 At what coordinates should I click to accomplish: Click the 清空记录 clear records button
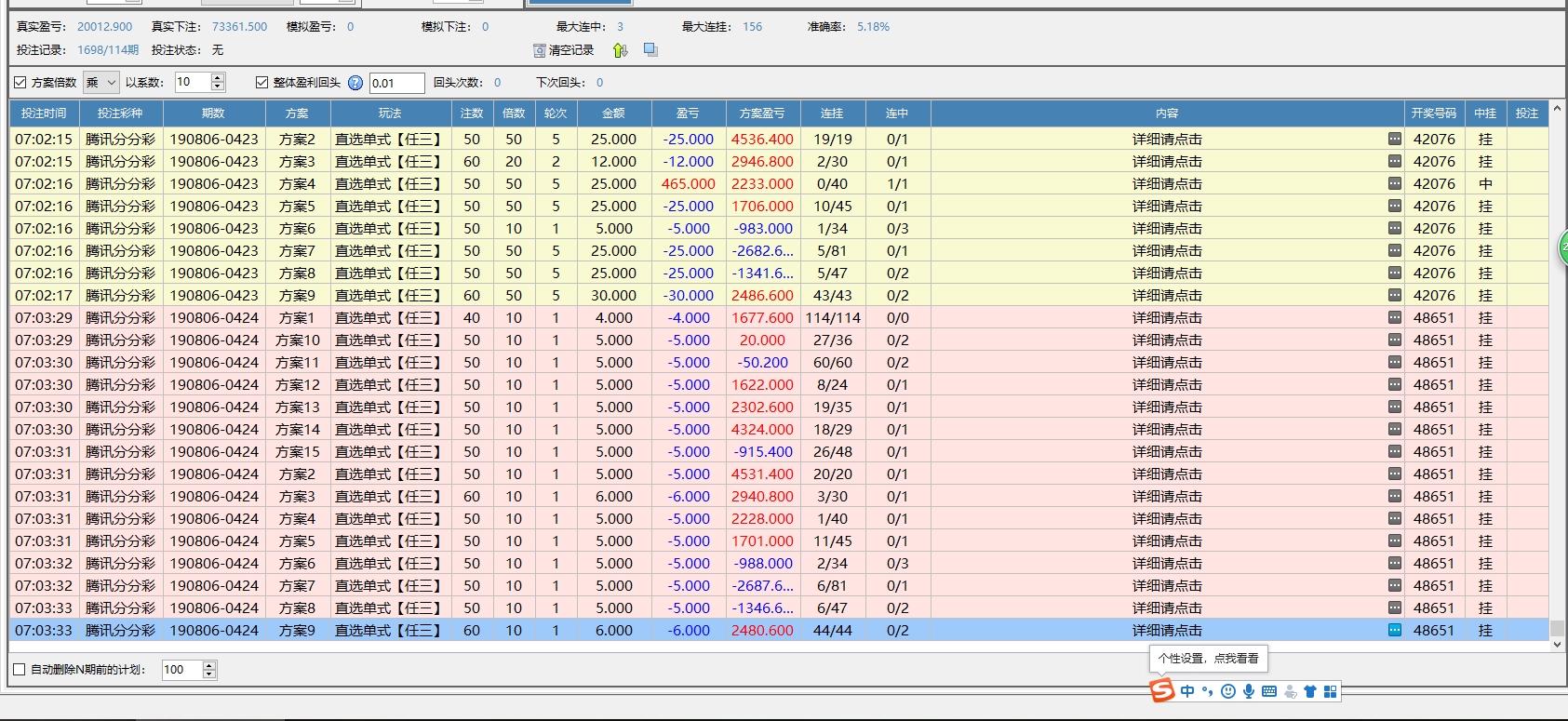point(563,50)
